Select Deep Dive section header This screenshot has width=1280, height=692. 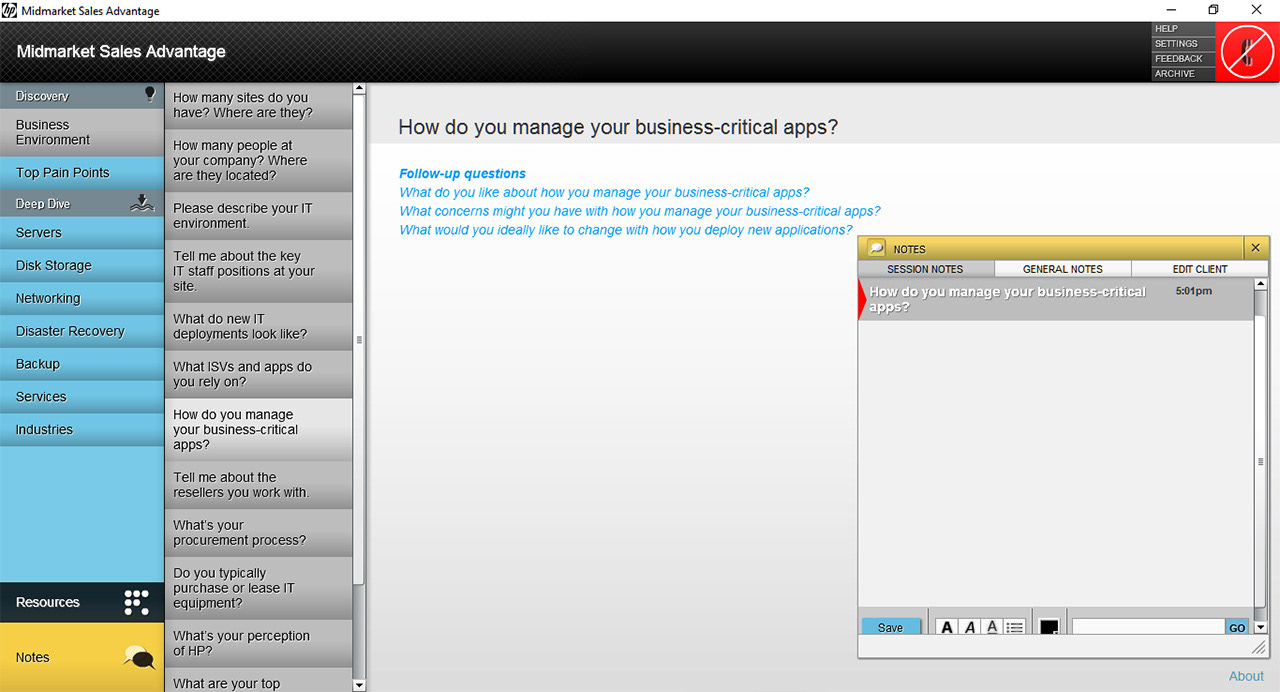click(82, 204)
